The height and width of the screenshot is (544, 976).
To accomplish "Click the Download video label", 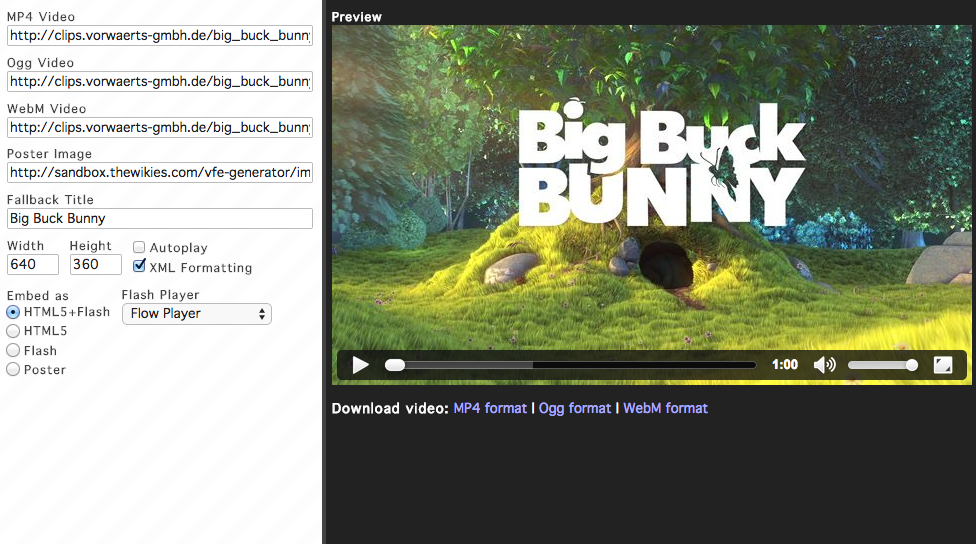I will pos(390,408).
